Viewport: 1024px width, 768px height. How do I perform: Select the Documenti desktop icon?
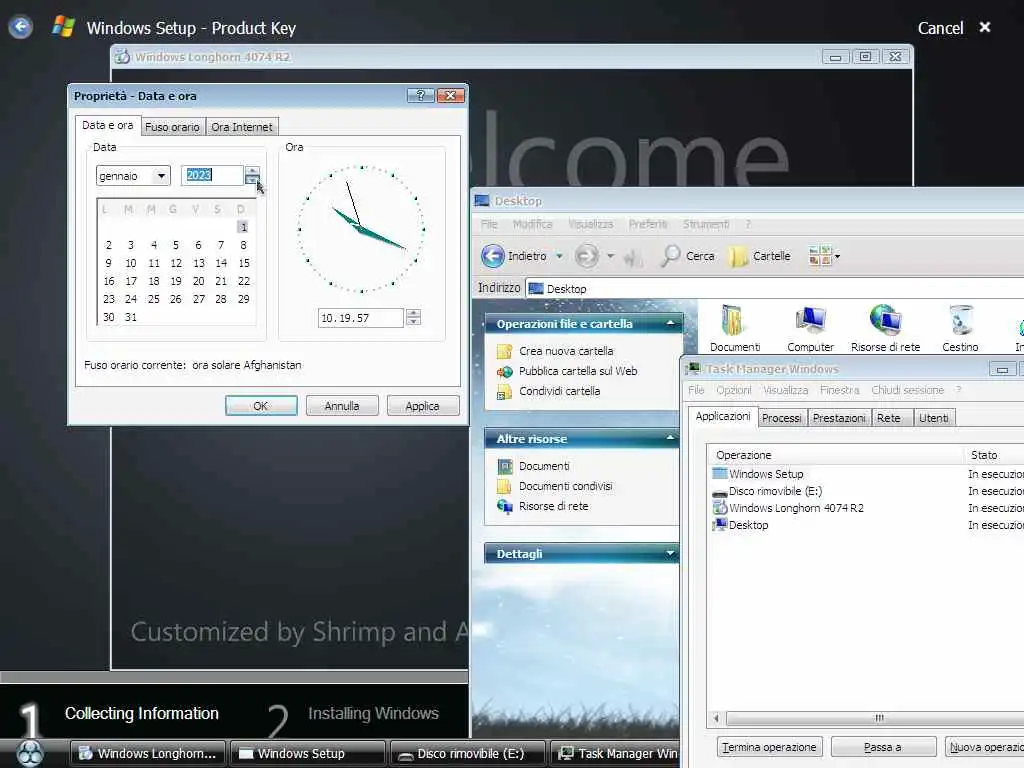click(735, 328)
